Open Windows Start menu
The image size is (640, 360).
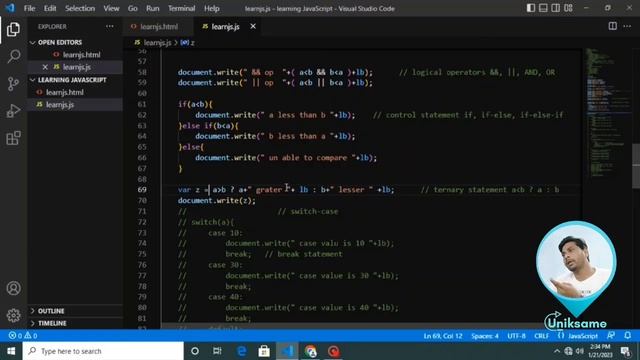(x=11, y=351)
